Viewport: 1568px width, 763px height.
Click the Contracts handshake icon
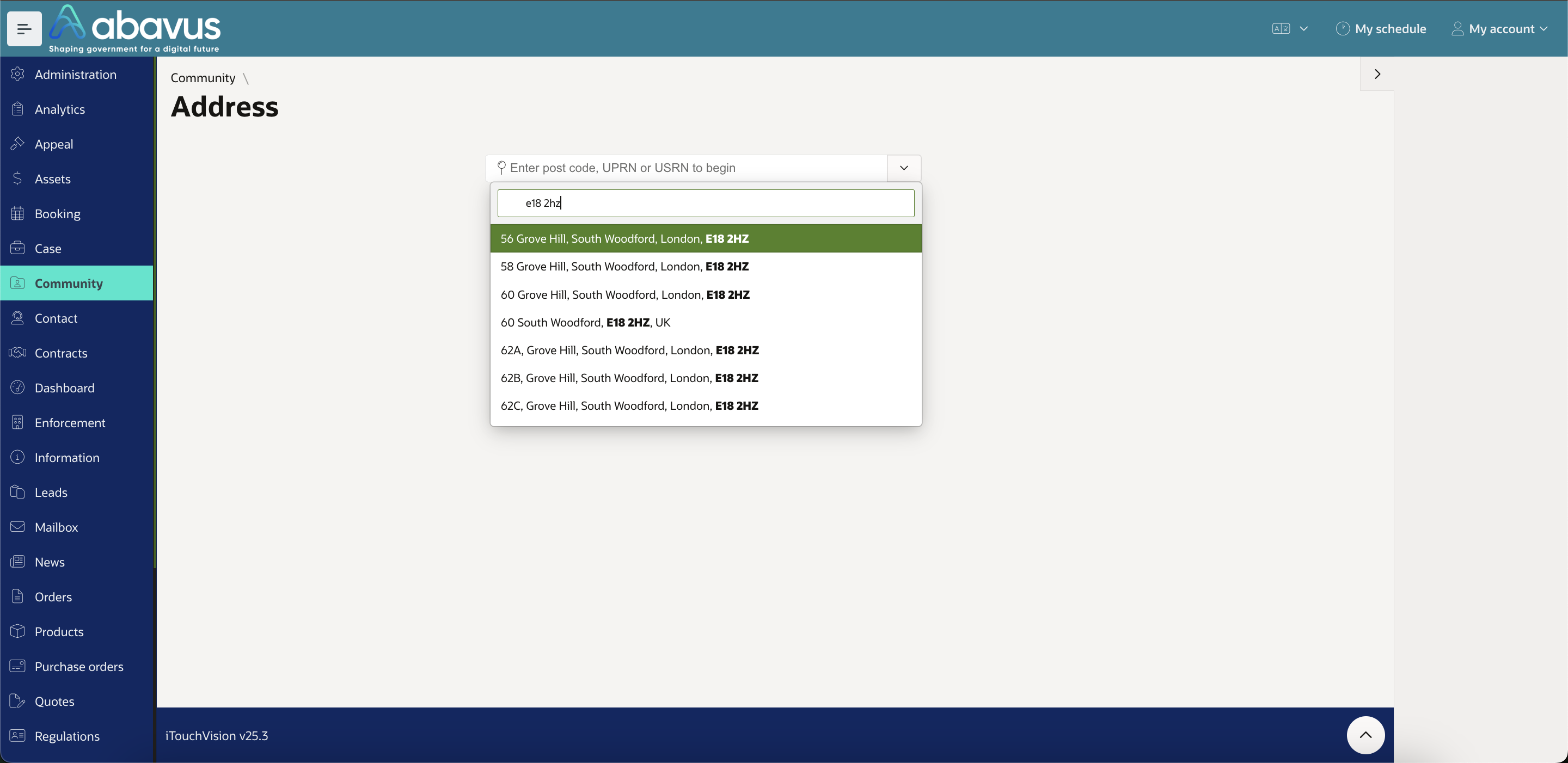[x=17, y=353]
